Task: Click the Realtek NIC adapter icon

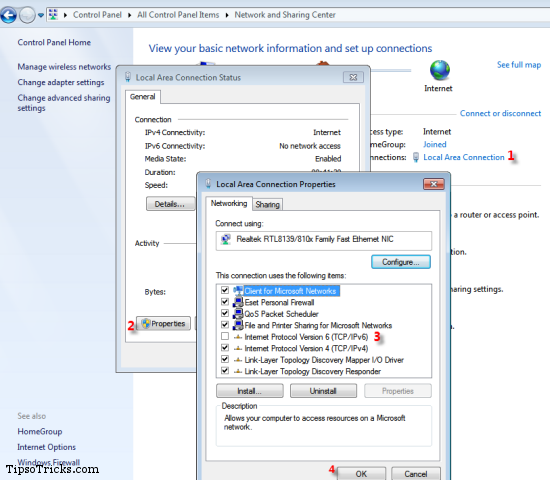Action: coord(226,239)
